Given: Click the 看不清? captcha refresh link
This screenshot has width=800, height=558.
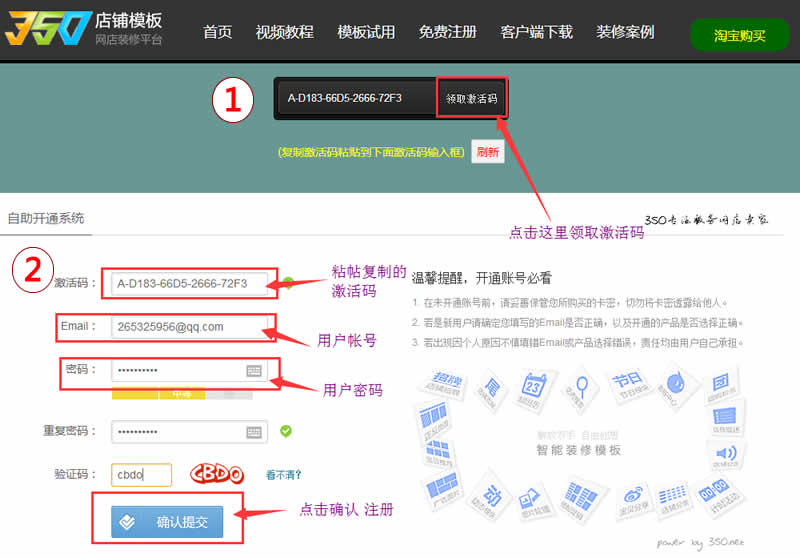Looking at the screenshot, I should (284, 474).
